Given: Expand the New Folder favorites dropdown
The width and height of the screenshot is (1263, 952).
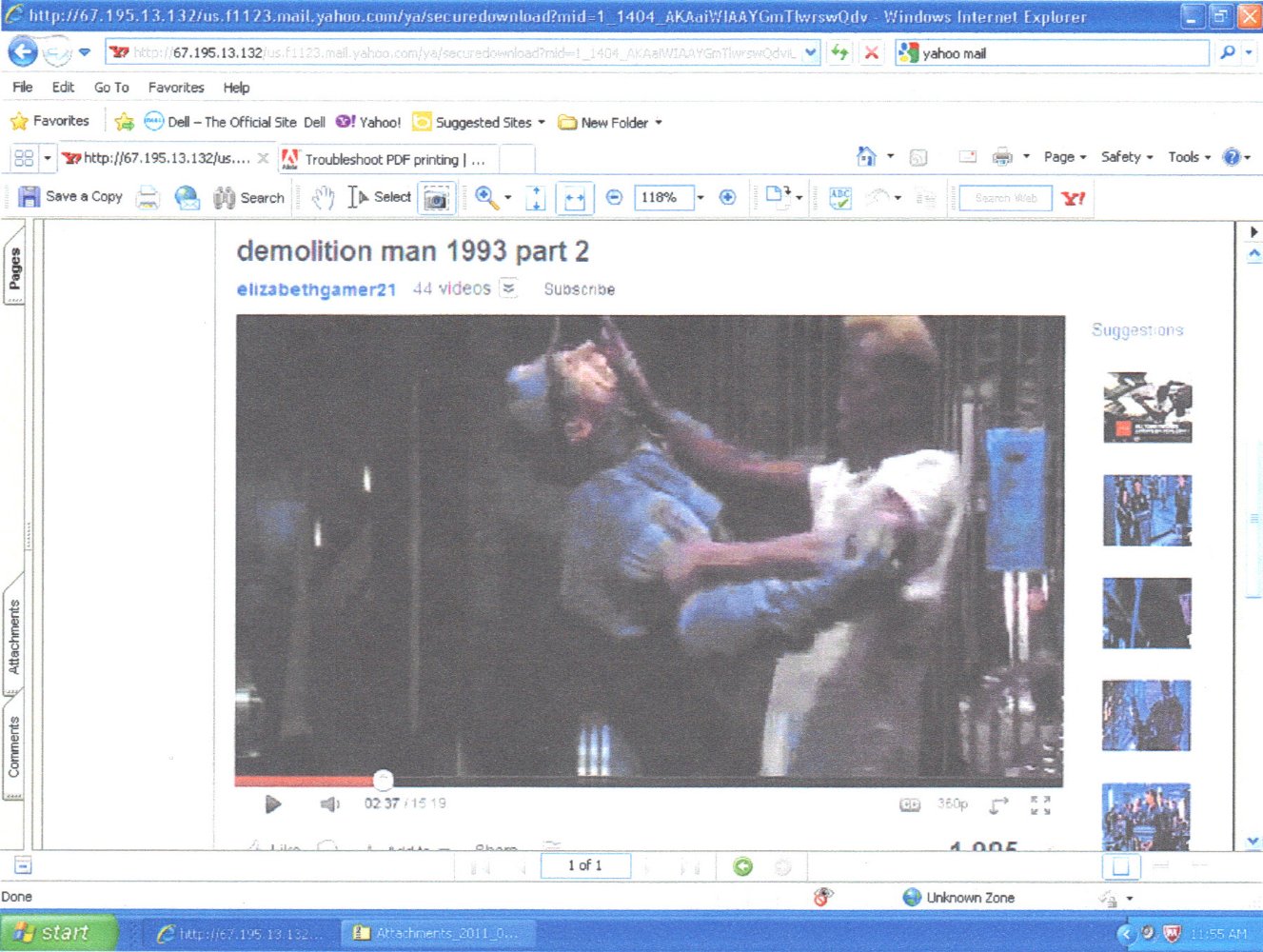Looking at the screenshot, I should point(659,122).
